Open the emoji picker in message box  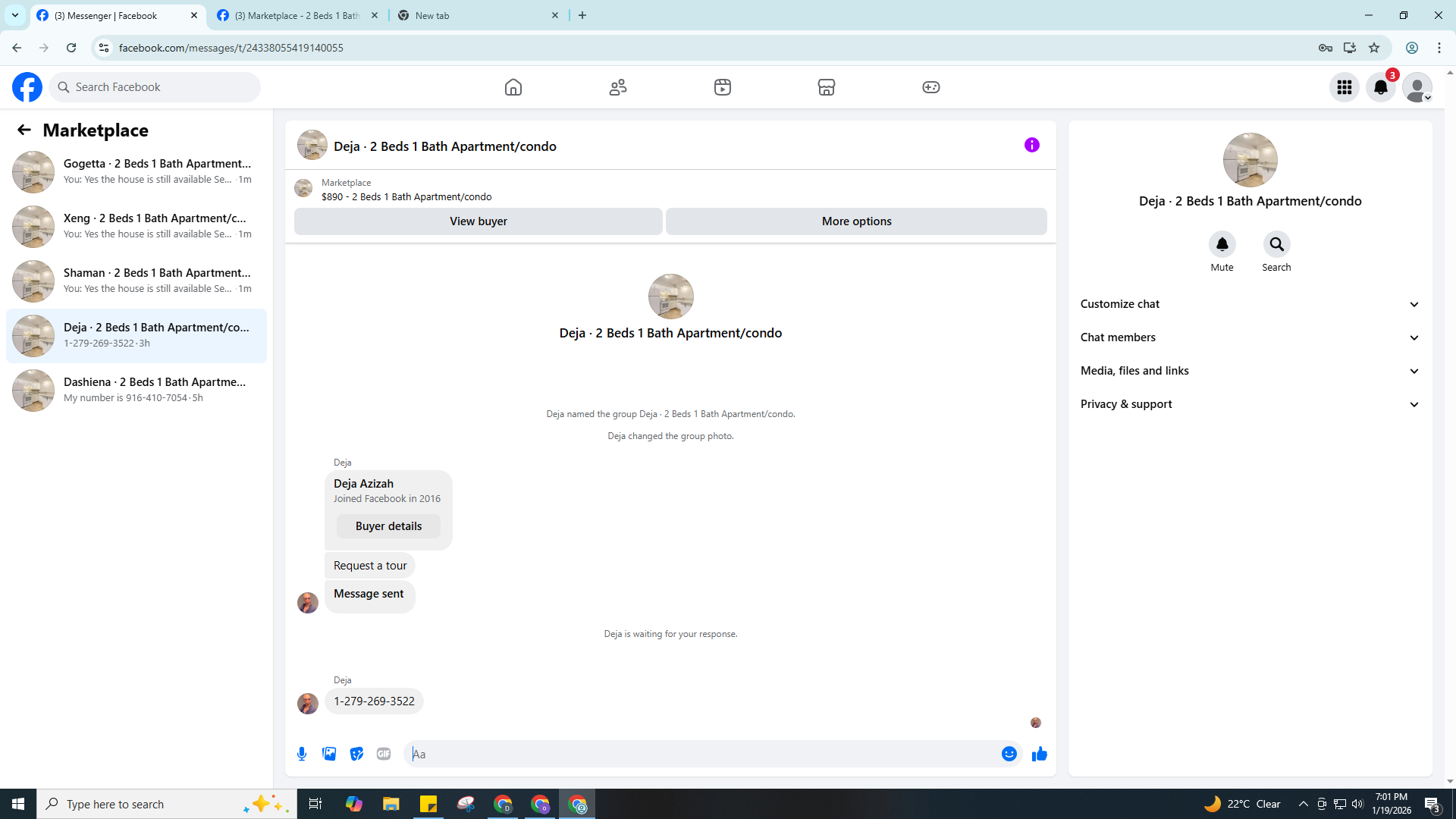1009,754
